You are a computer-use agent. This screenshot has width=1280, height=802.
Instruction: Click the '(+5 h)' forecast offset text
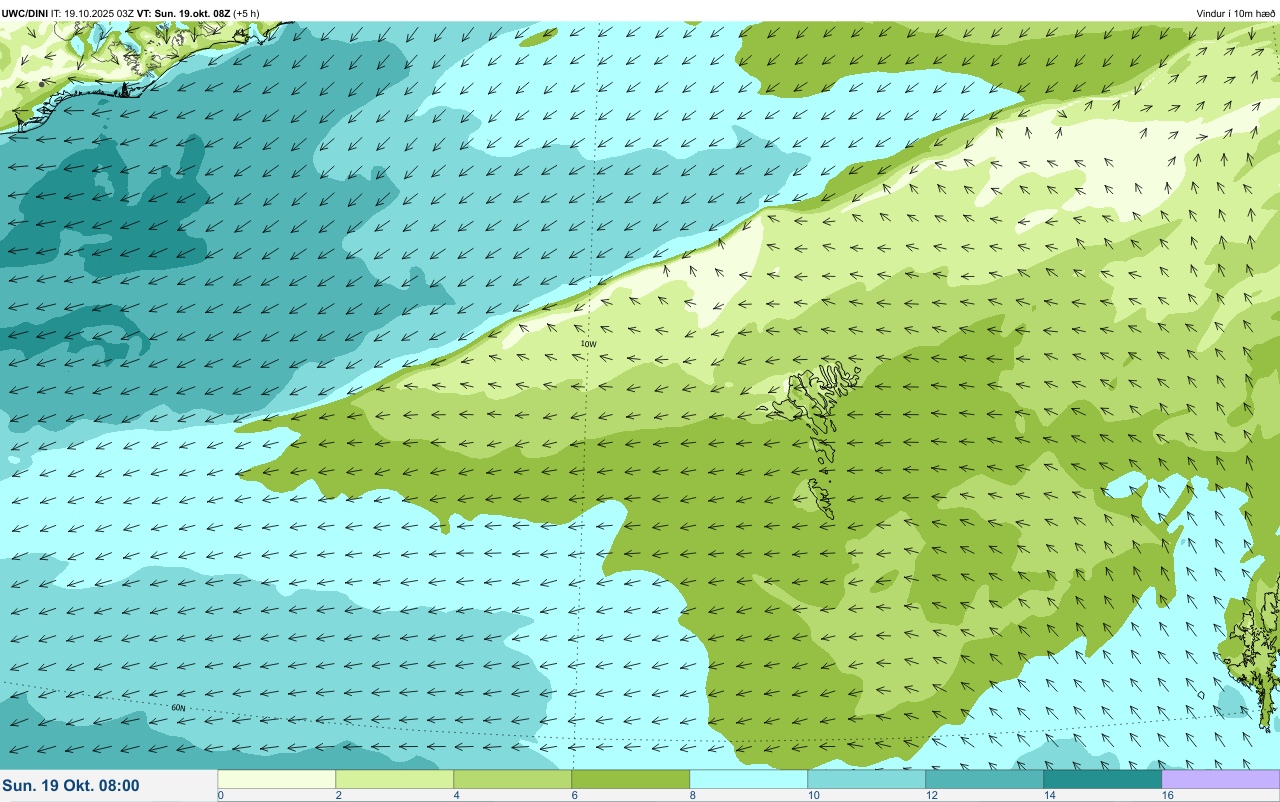[x=246, y=13]
